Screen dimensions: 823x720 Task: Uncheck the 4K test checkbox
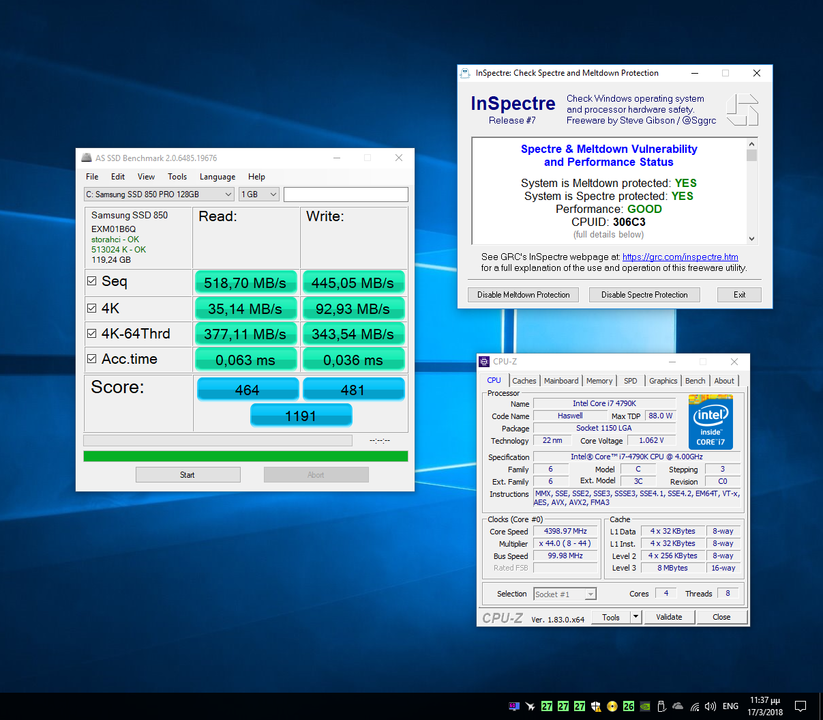[92, 308]
